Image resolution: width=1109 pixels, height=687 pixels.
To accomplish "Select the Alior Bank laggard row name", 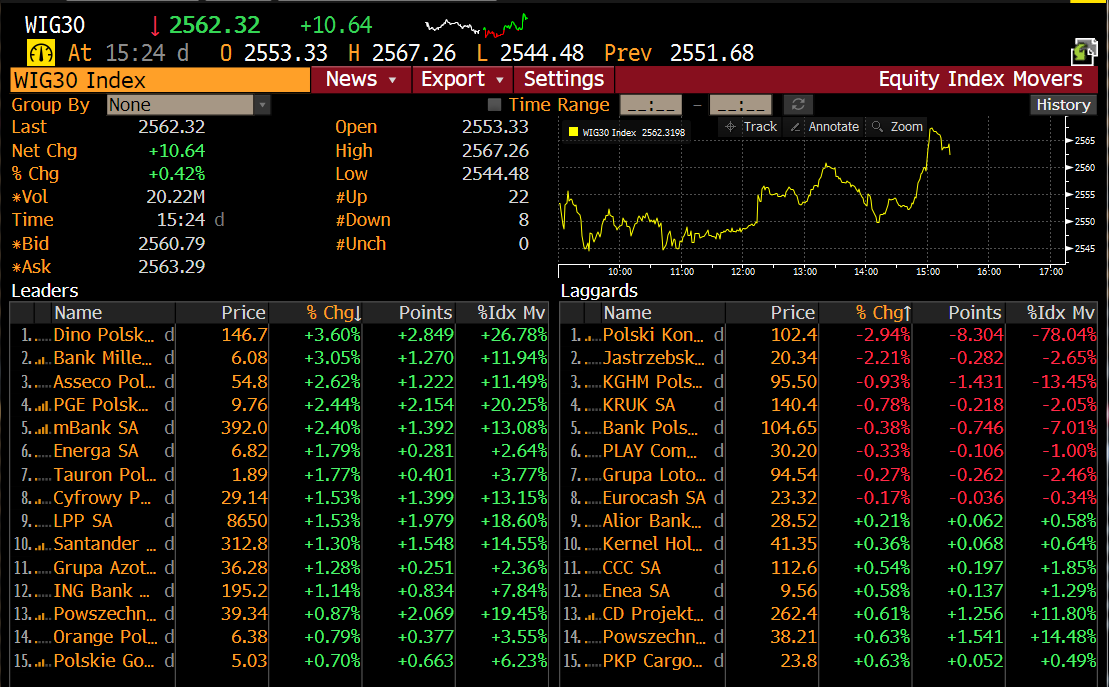I will (x=651, y=521).
